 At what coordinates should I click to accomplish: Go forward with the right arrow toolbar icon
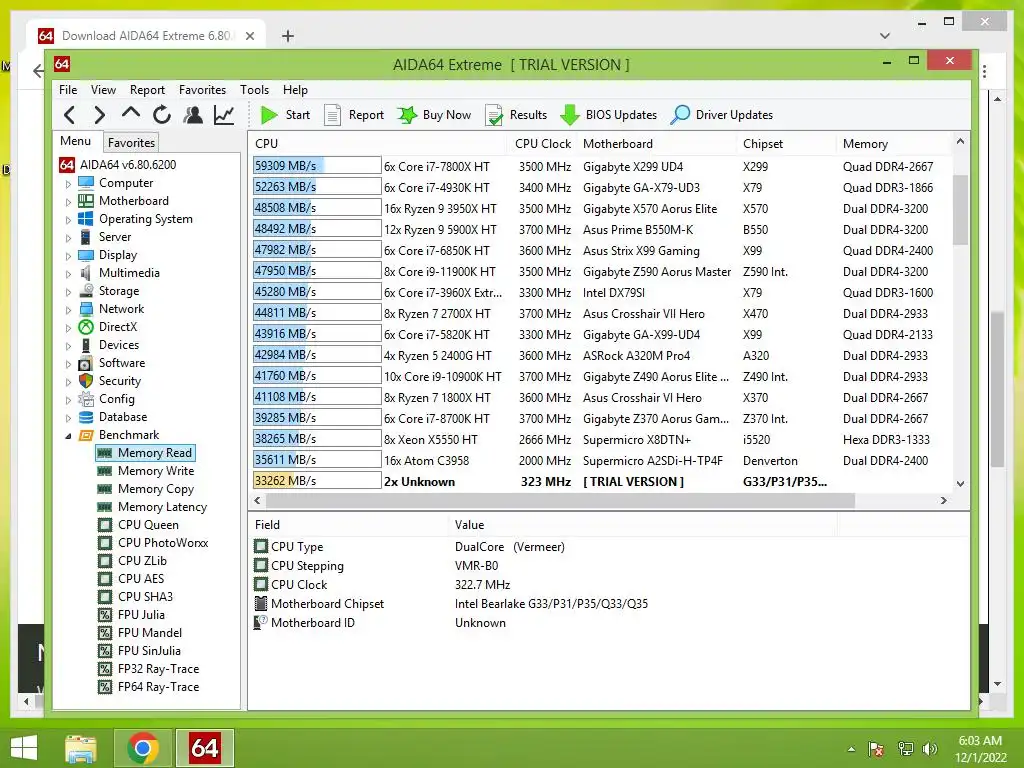[99, 115]
